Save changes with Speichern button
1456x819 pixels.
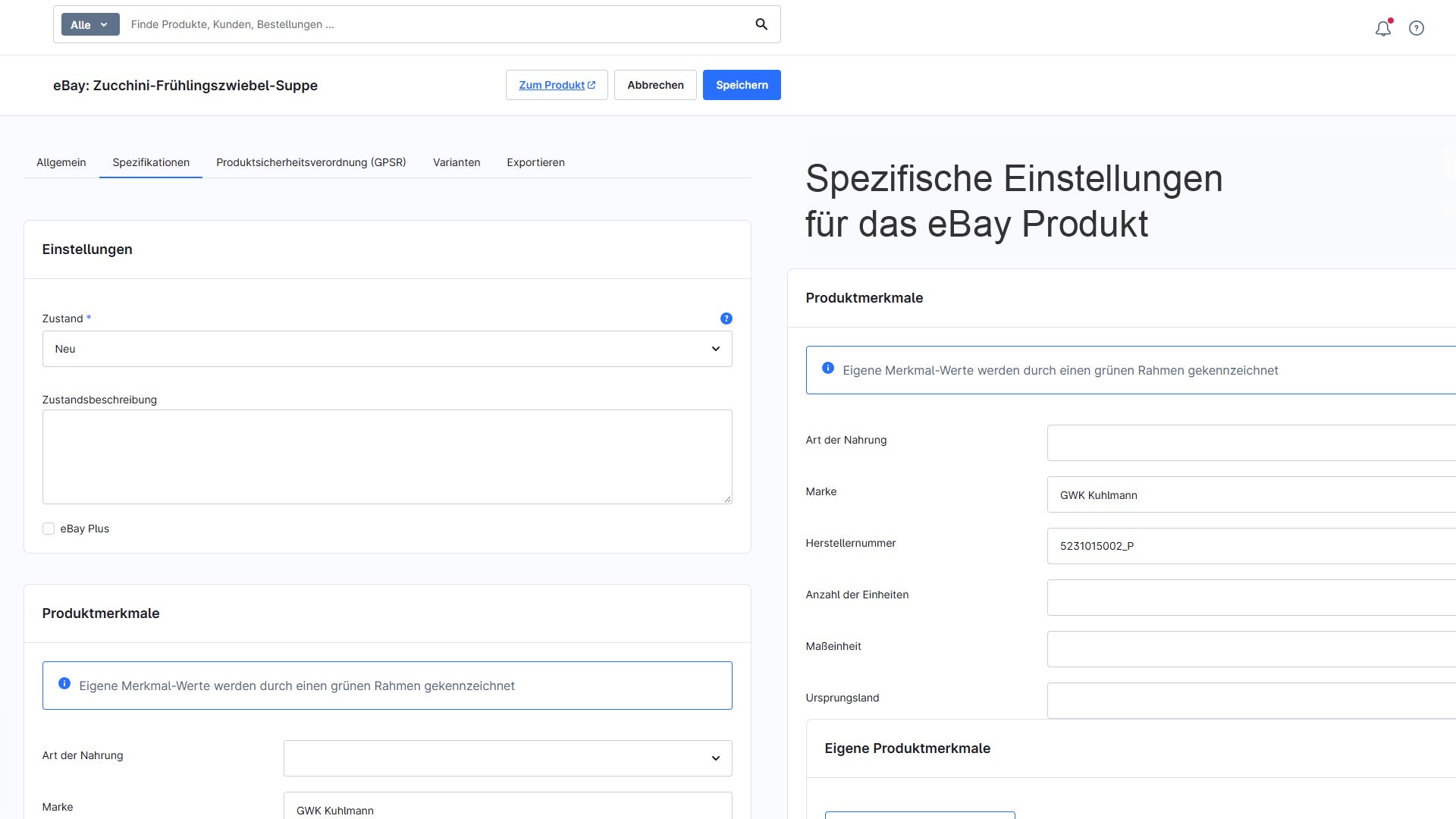click(x=742, y=85)
